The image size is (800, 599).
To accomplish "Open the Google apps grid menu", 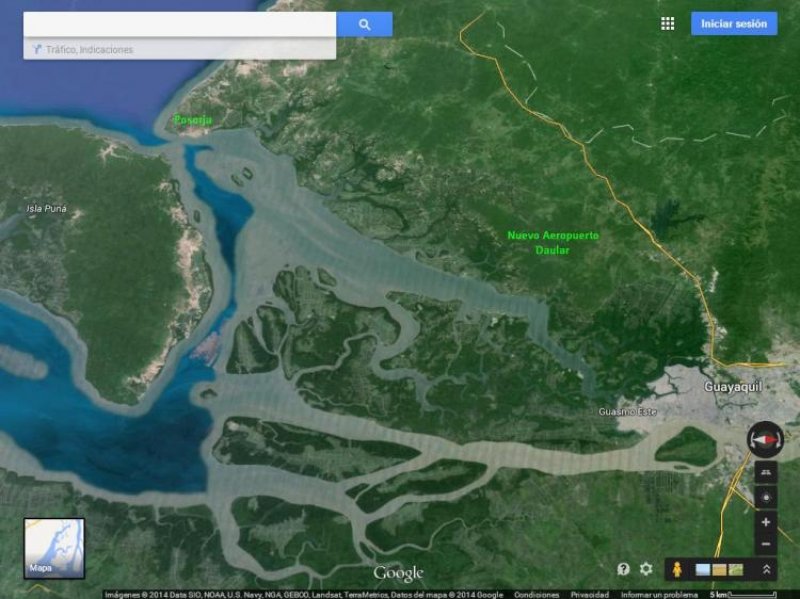I will 667,23.
